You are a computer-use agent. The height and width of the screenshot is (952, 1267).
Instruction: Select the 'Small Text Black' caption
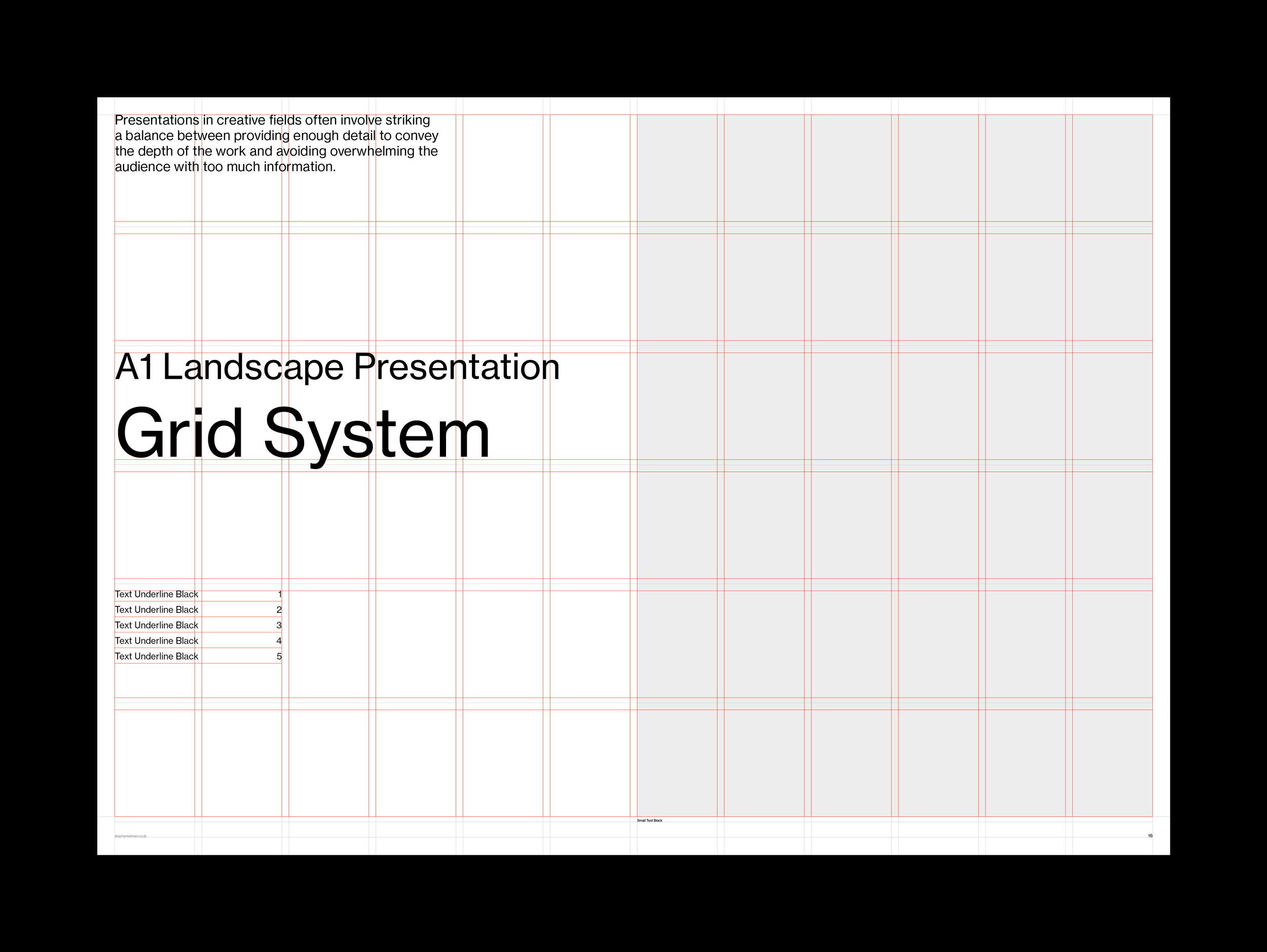point(649,820)
